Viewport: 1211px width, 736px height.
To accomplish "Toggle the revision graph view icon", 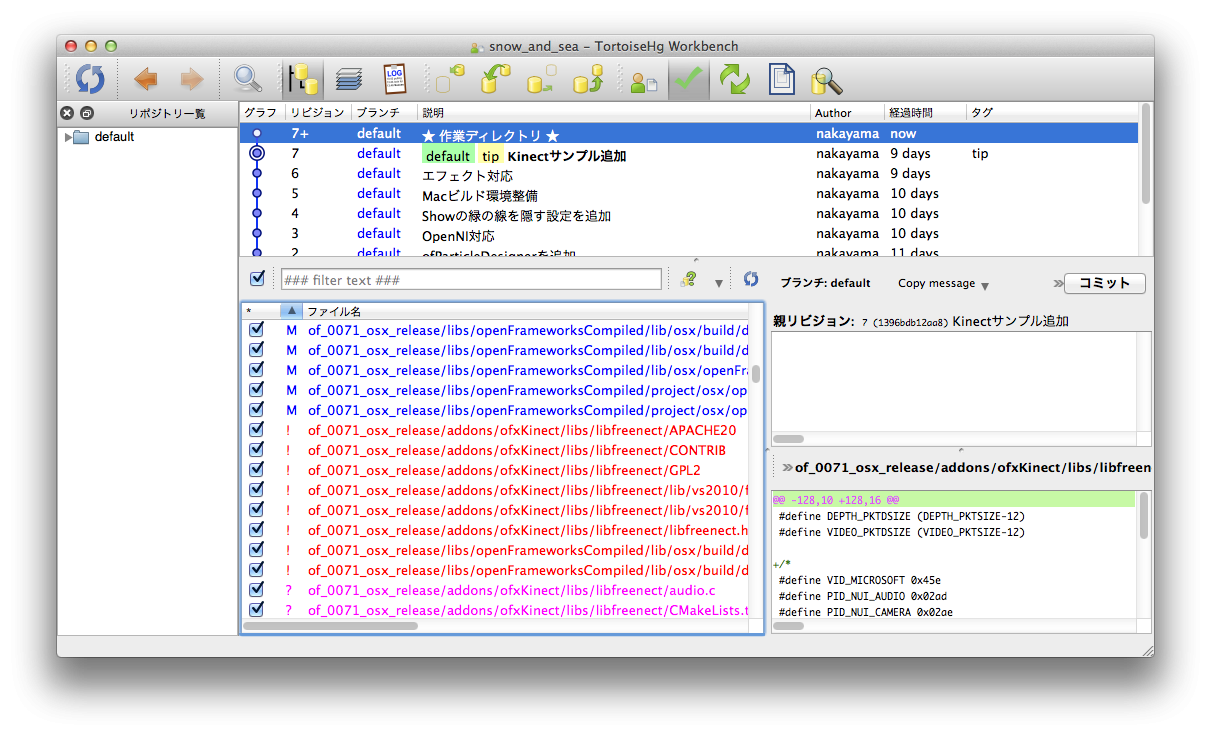I will [302, 79].
